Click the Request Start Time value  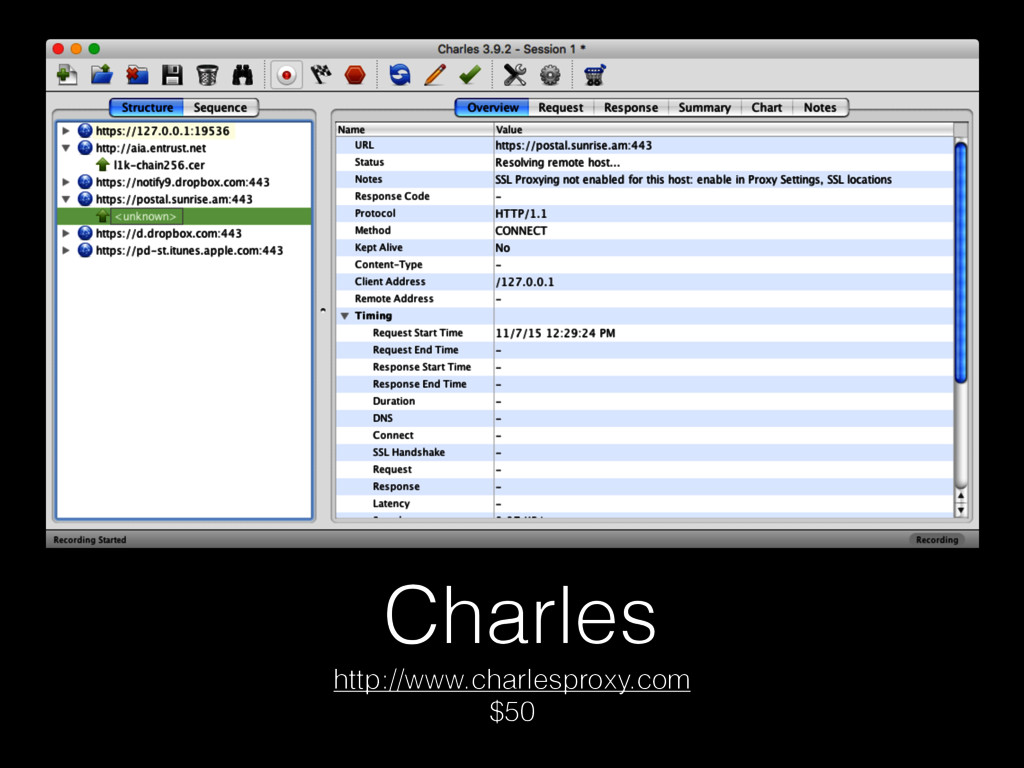click(x=555, y=333)
